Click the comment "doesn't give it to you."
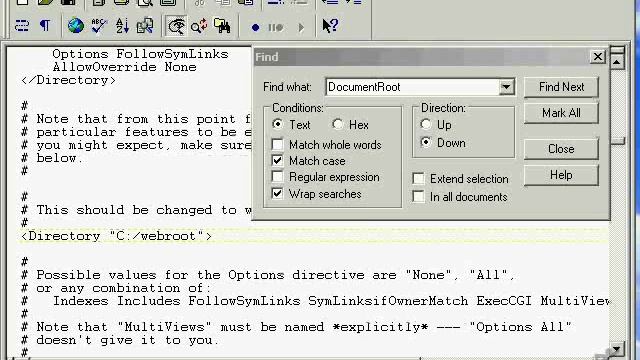The image size is (640, 360). 120,340
